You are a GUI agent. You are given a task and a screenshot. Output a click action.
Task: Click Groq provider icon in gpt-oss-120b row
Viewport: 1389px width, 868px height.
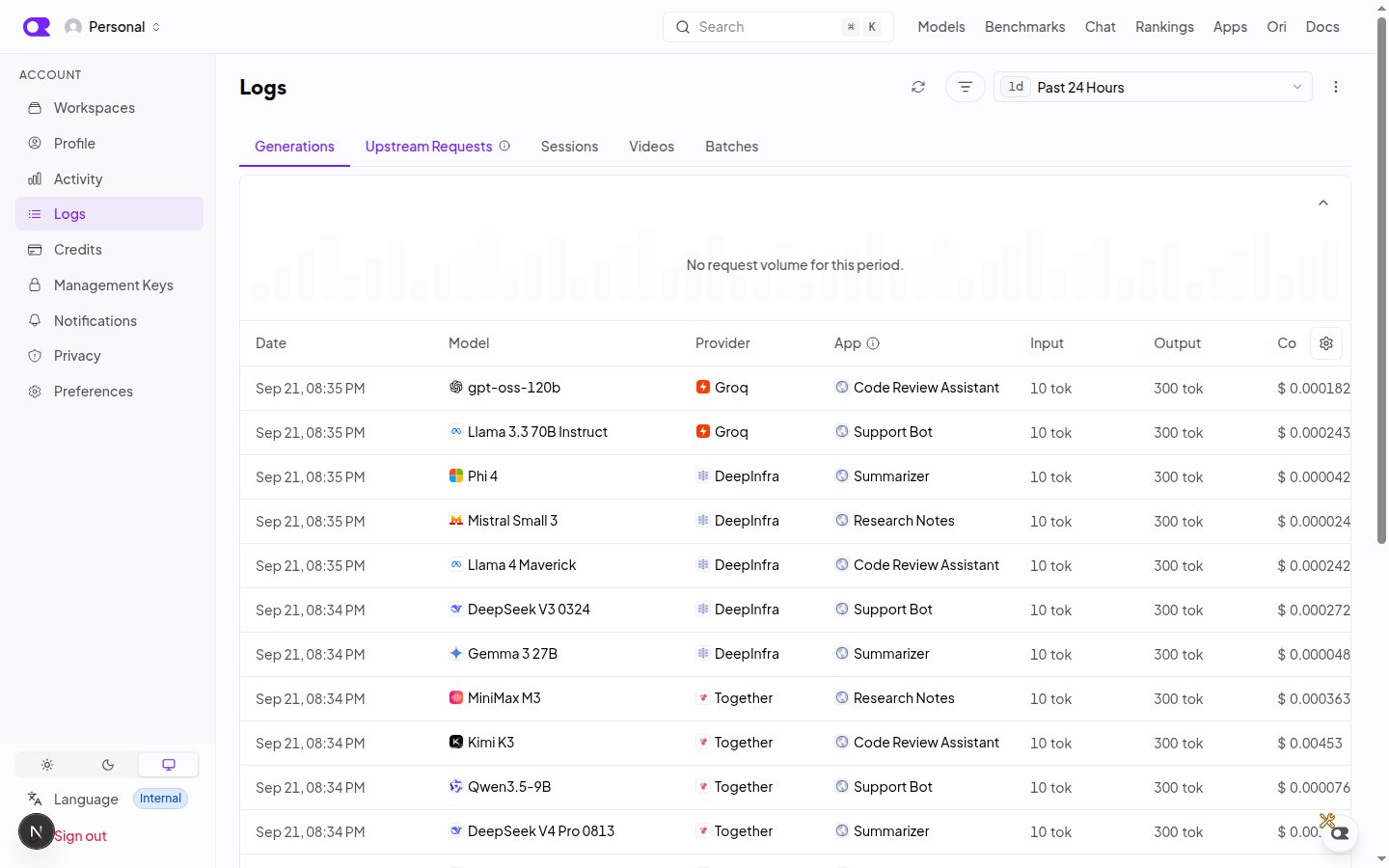[x=703, y=387]
